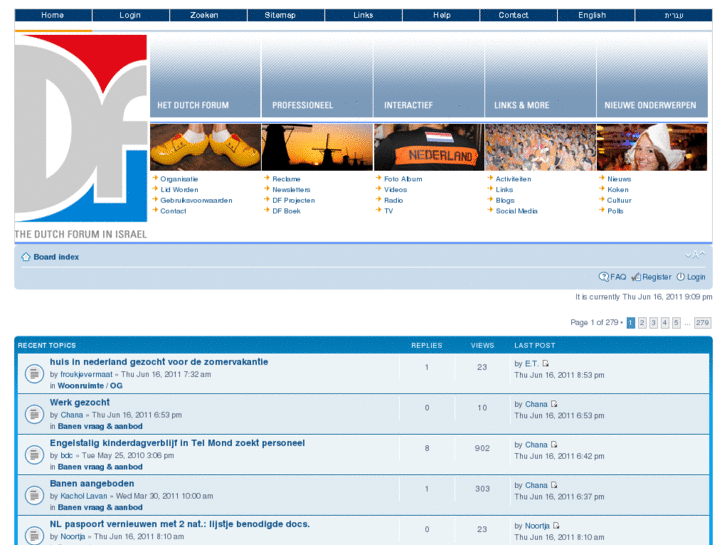The width and height of the screenshot is (727, 545).
Task: Click the woman in Dutch hat thumbnail
Action: 652,147
